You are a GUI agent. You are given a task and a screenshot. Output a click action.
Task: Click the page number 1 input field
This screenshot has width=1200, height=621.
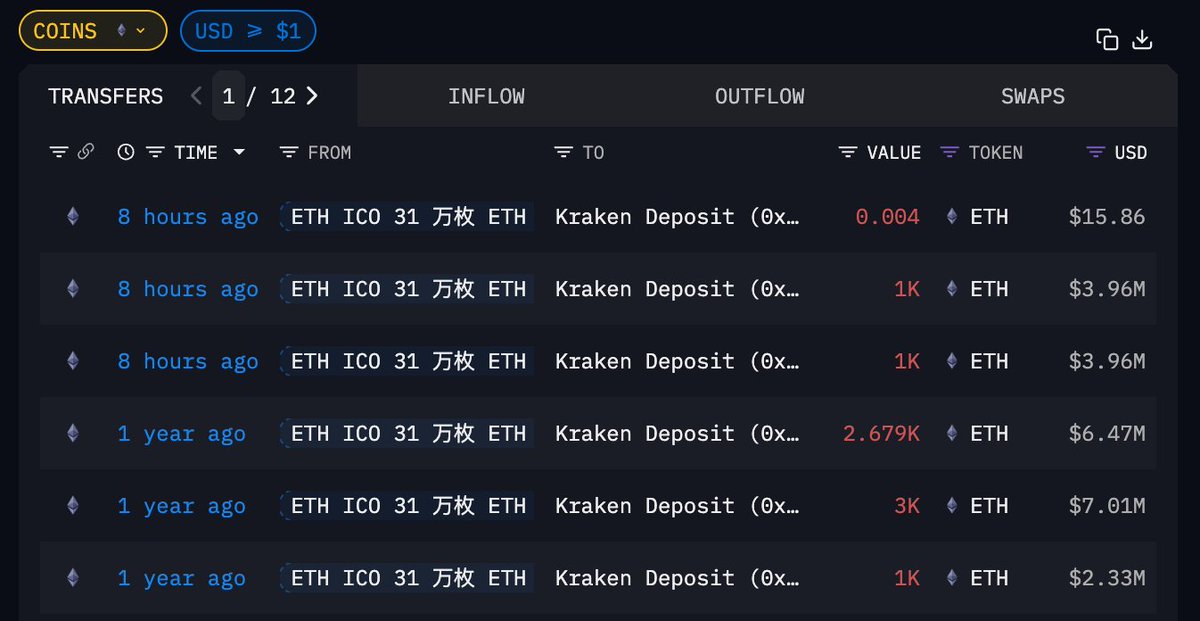(x=229, y=96)
